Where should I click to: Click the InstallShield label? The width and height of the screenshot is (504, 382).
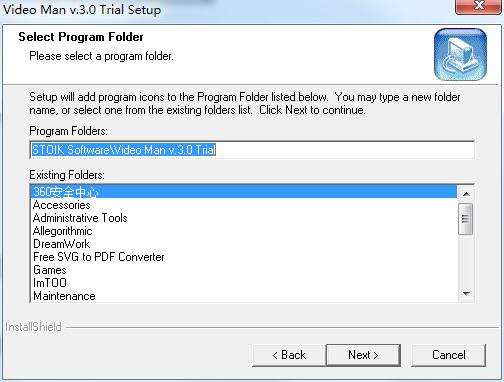point(33,327)
